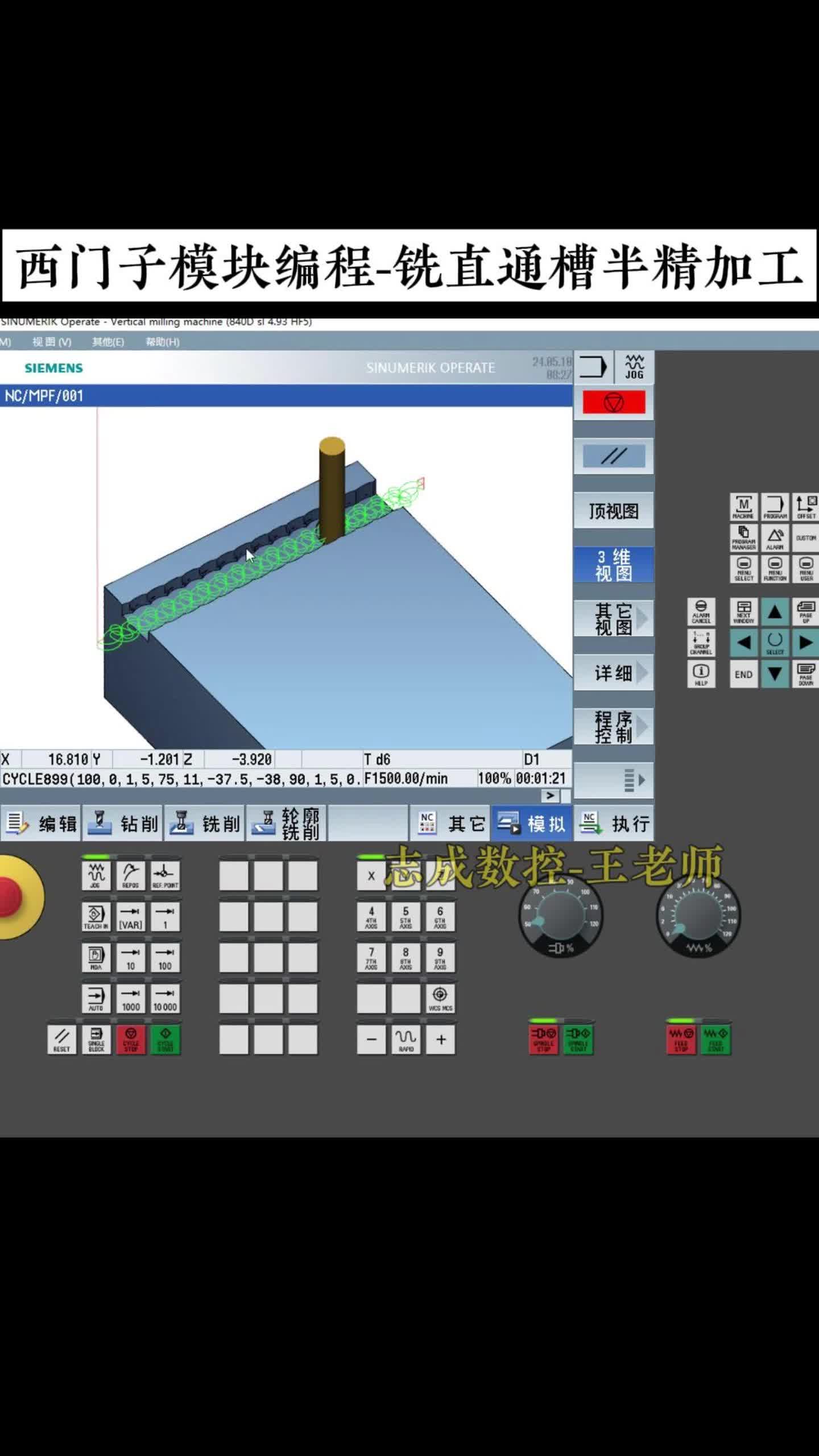Screen dimensions: 819x1456
Task: Expand the 详细 details softkey
Action: coord(613,673)
